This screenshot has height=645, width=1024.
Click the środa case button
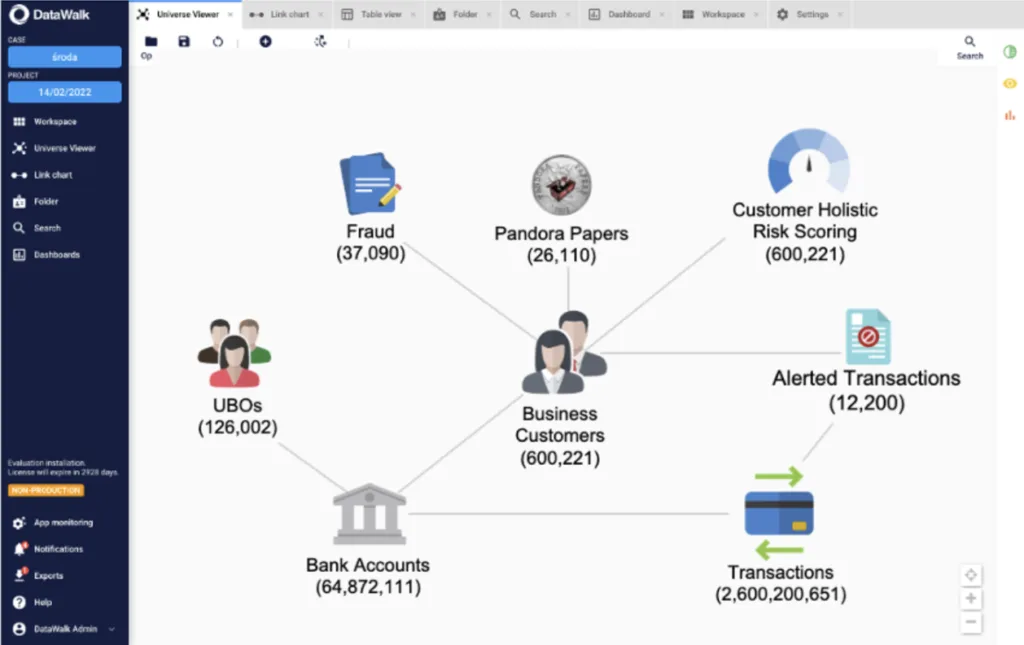pos(65,57)
